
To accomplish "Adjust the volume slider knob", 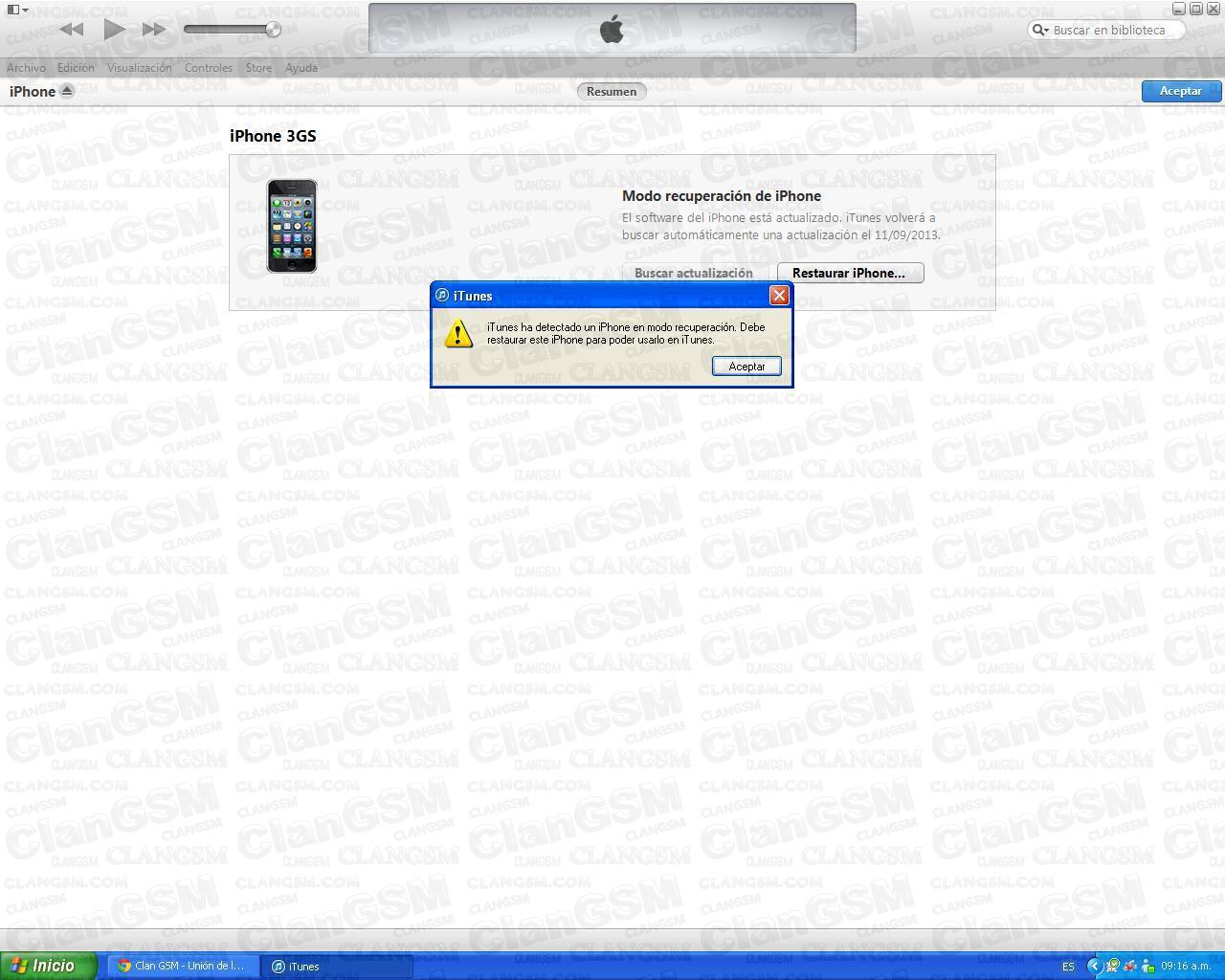I will coord(273,30).
